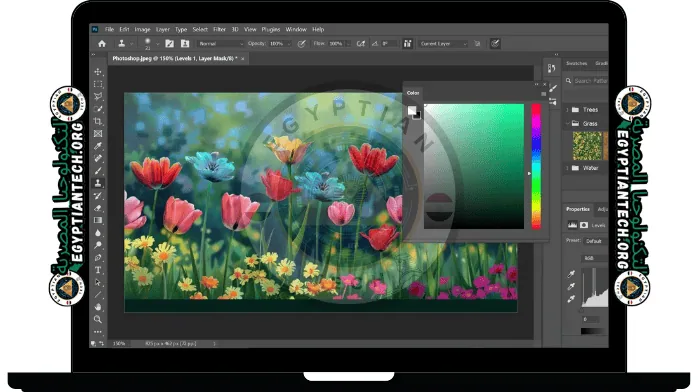698x392 pixels.
Task: Click gray point eyedropper in Properties
Action: [x=571, y=287]
